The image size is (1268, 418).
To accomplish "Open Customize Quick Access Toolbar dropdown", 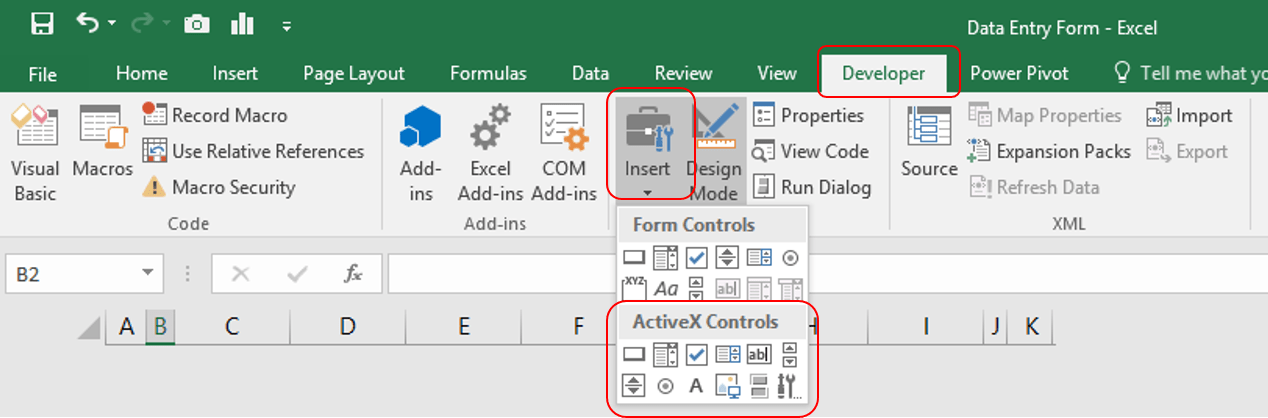I will pos(287,25).
